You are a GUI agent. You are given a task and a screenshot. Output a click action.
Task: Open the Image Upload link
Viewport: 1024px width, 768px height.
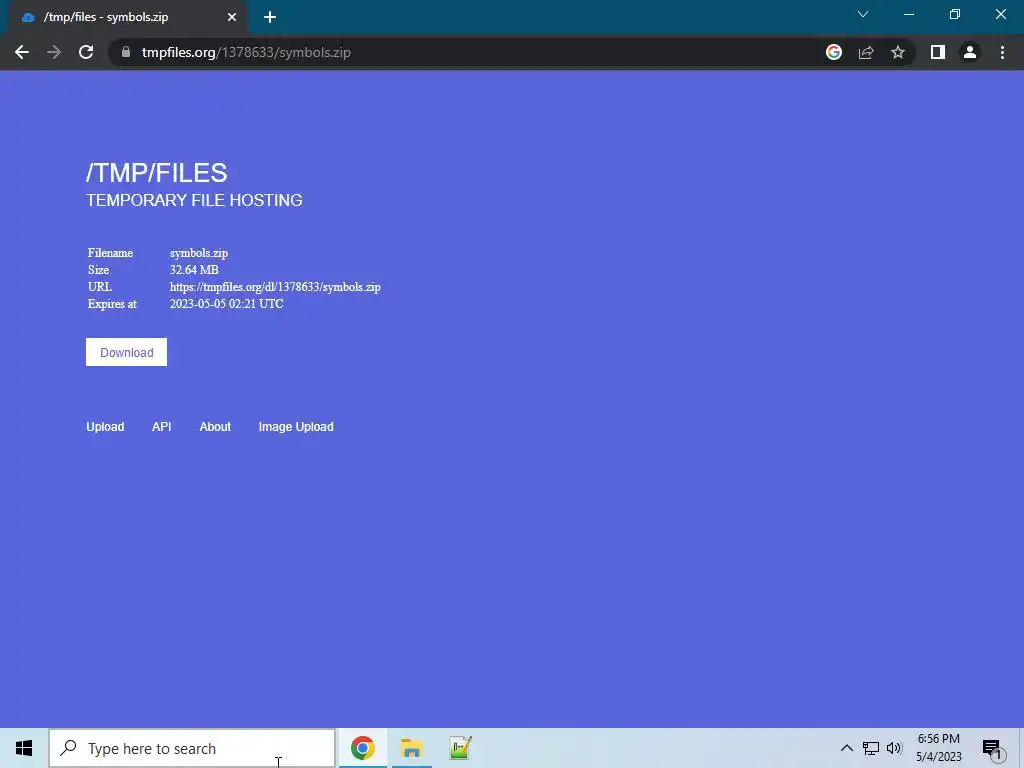[296, 426]
